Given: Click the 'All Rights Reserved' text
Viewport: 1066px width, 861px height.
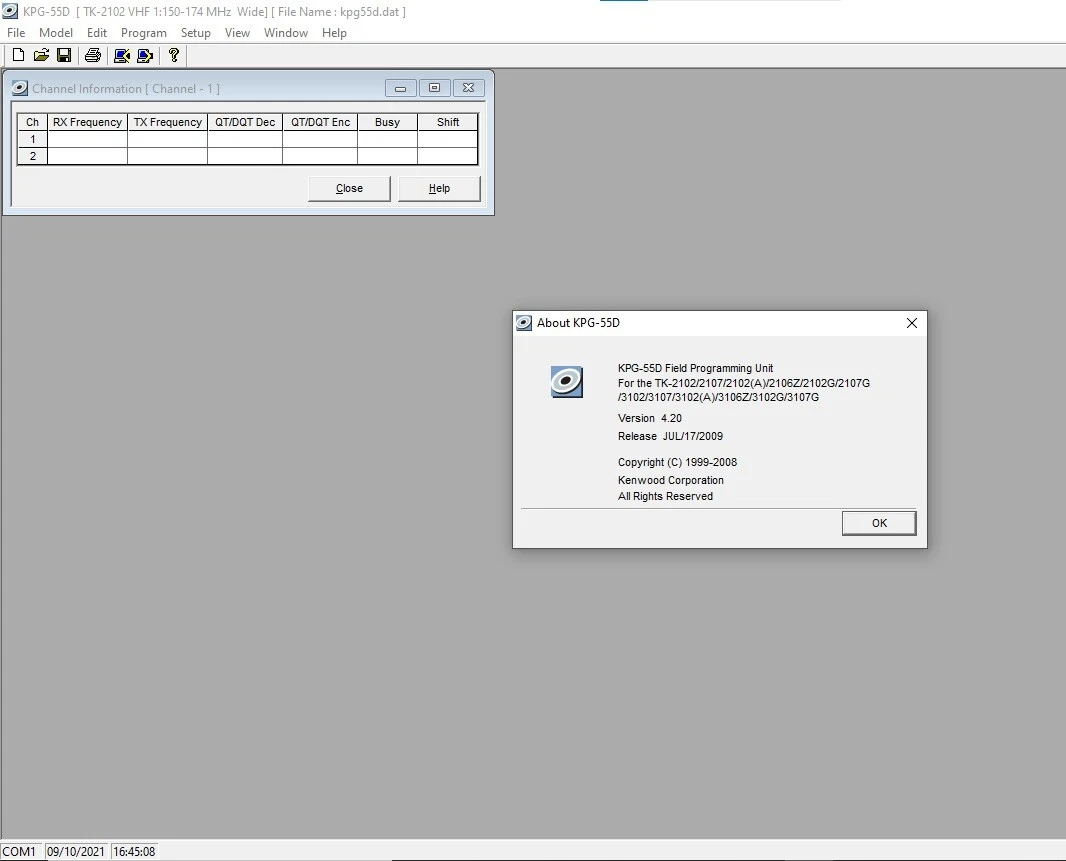Looking at the screenshot, I should click(x=666, y=496).
